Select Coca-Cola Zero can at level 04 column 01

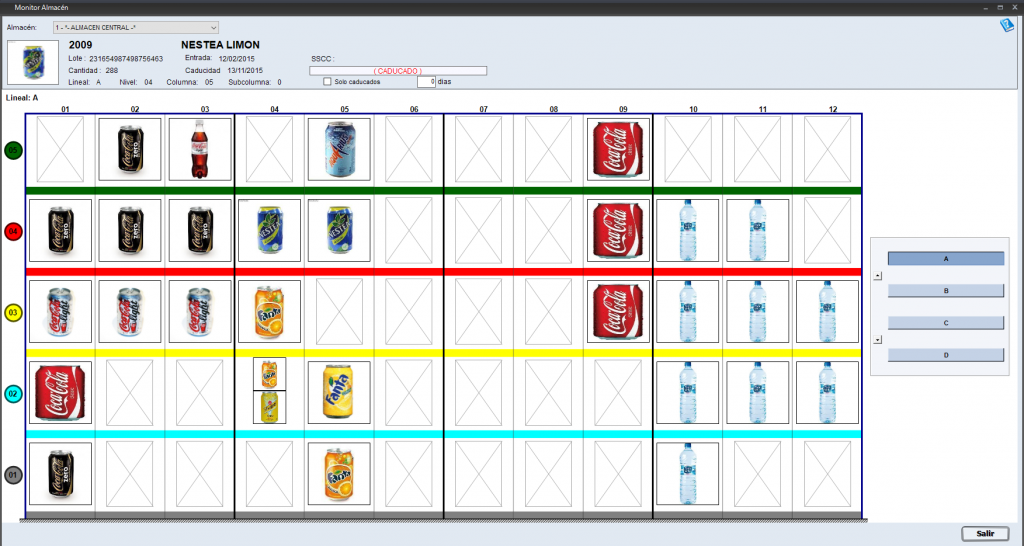61,231
